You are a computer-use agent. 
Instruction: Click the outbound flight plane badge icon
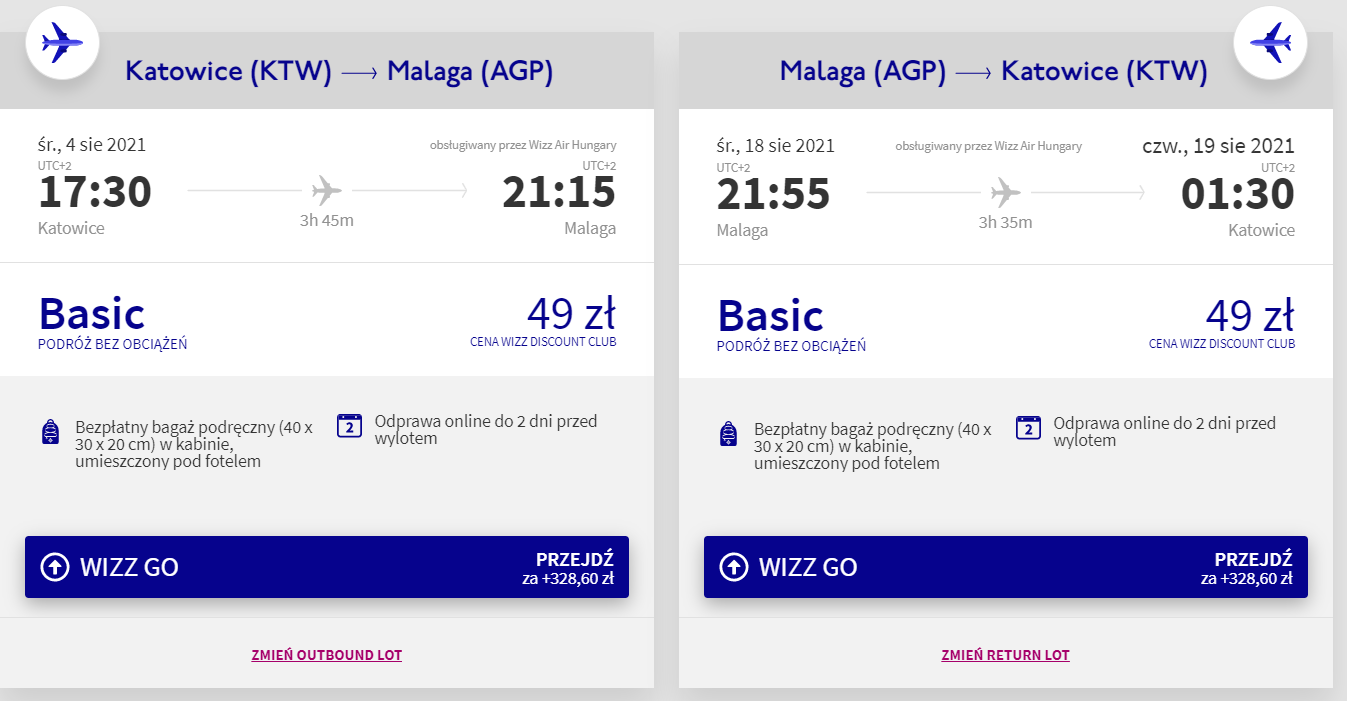point(62,43)
